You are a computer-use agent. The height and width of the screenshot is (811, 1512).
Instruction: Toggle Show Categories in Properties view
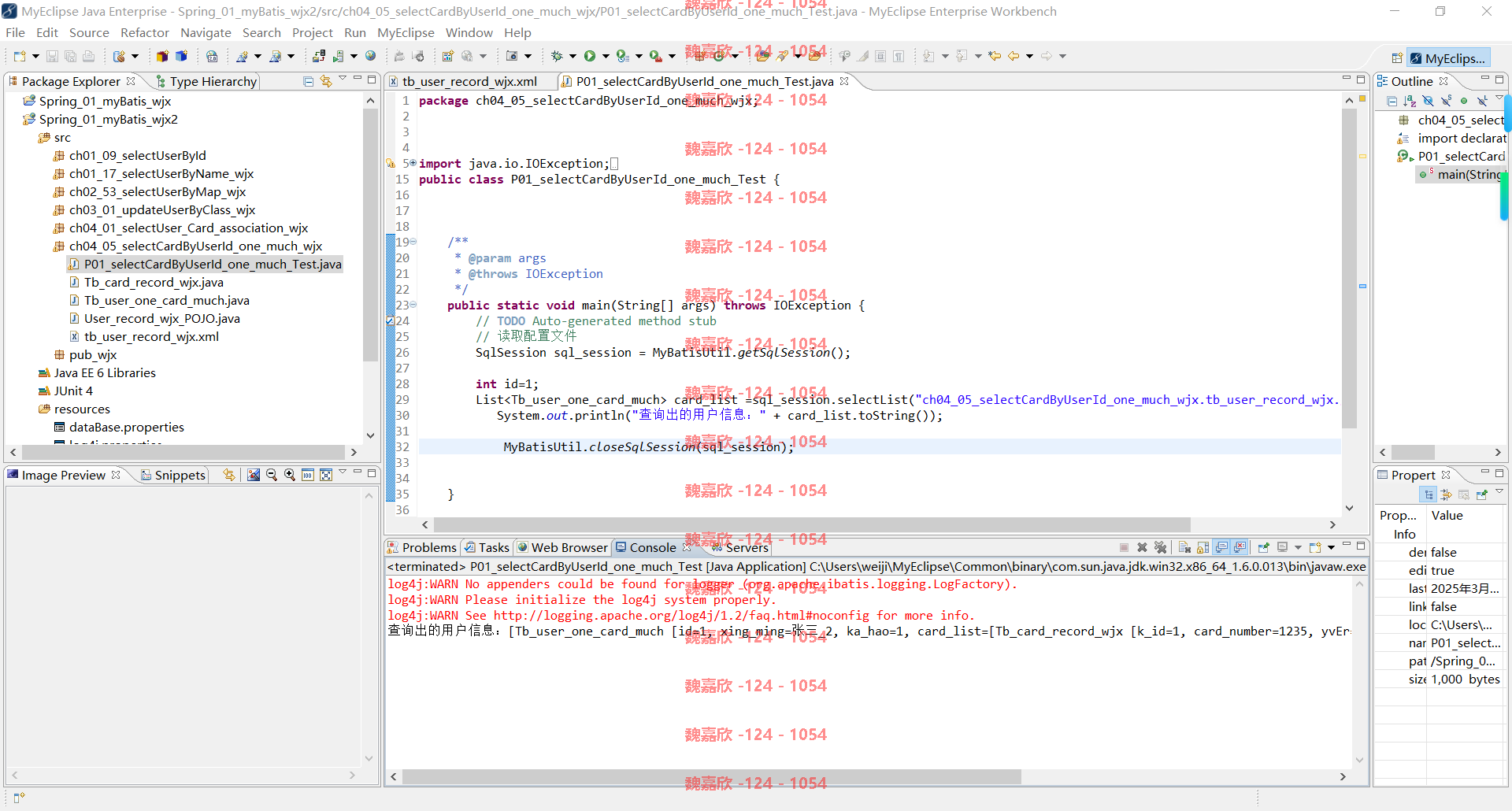(x=1429, y=494)
